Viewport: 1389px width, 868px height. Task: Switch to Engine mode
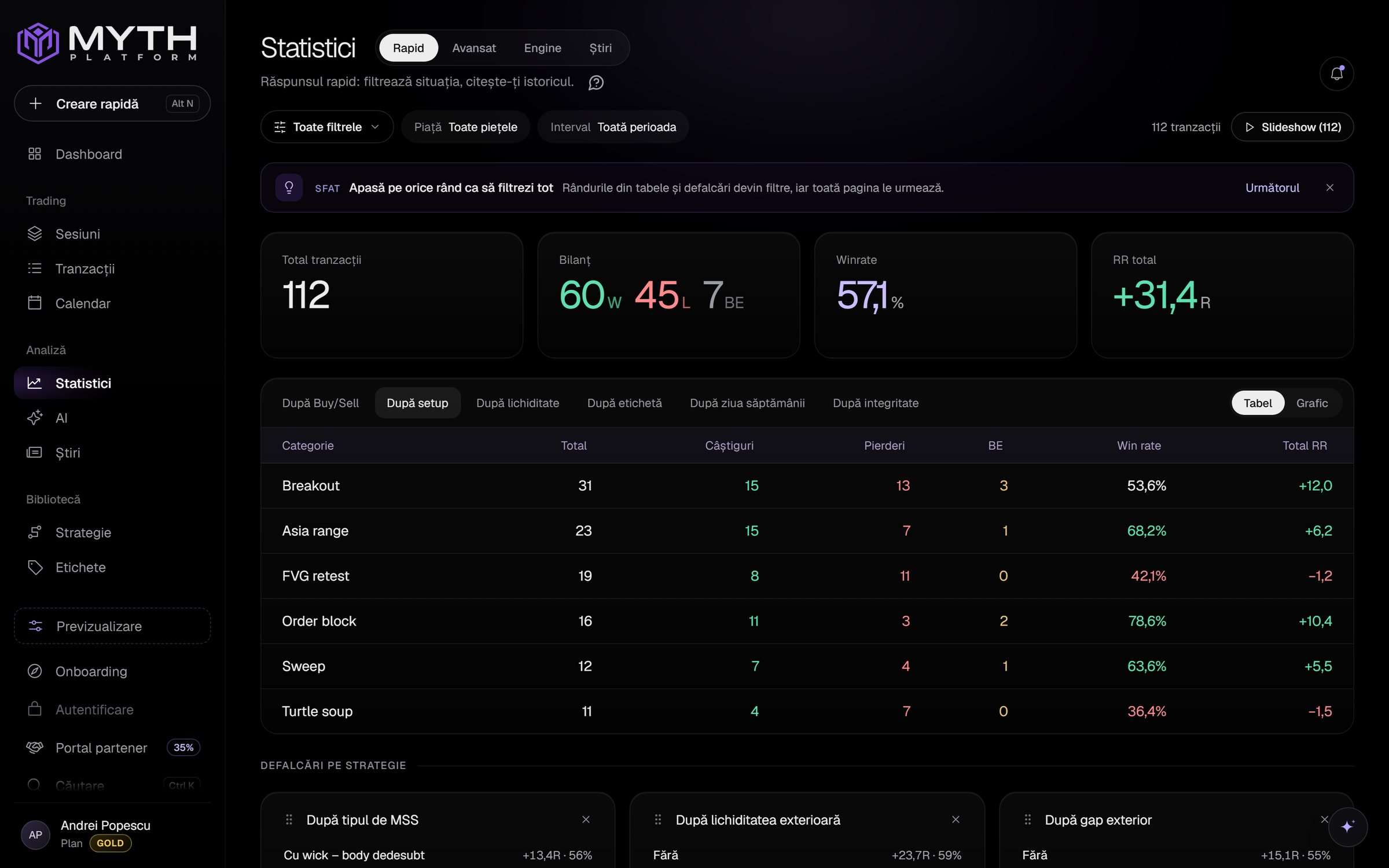[542, 48]
